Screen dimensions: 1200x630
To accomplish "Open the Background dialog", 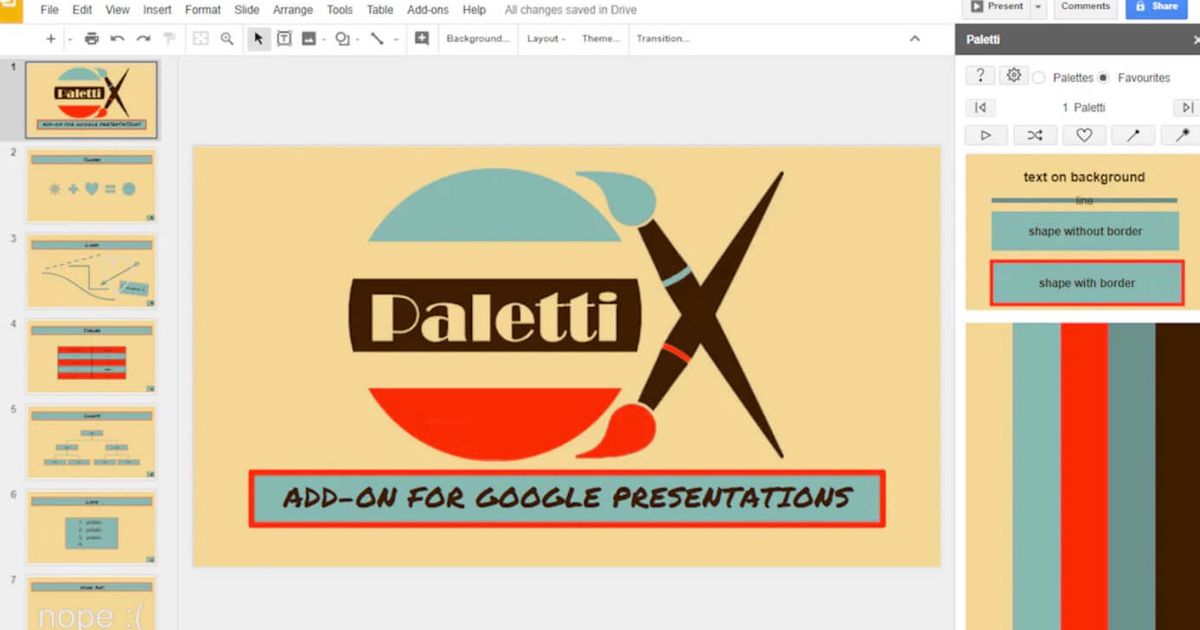I will point(477,38).
